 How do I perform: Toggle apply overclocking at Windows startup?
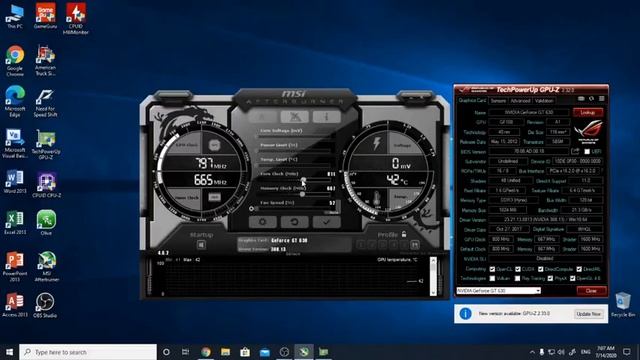coord(201,245)
